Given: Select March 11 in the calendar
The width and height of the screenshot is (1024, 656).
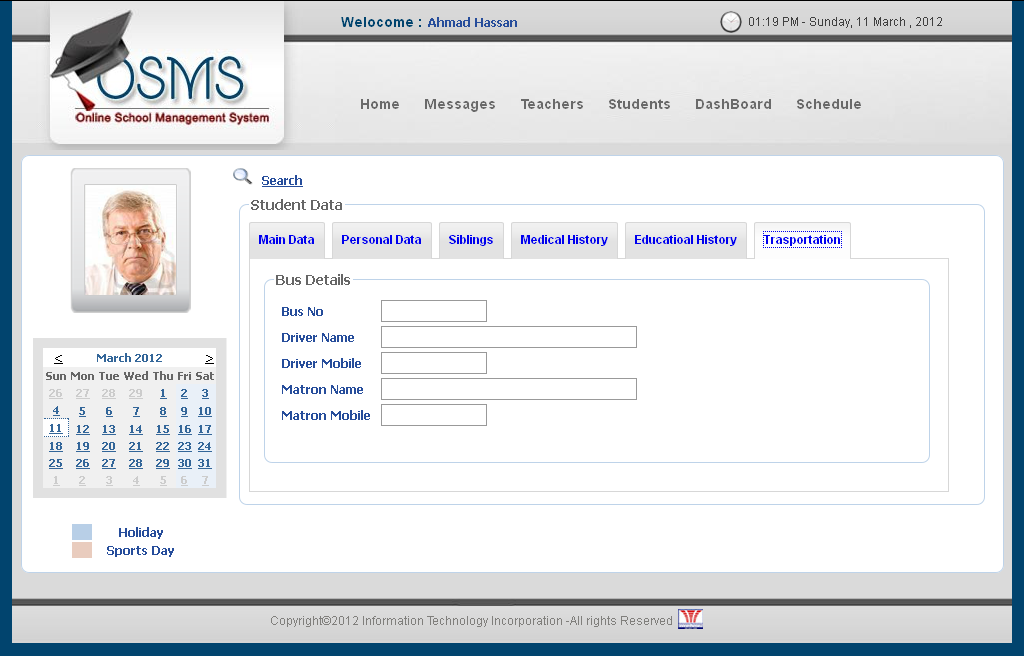Looking at the screenshot, I should pyautogui.click(x=56, y=429).
